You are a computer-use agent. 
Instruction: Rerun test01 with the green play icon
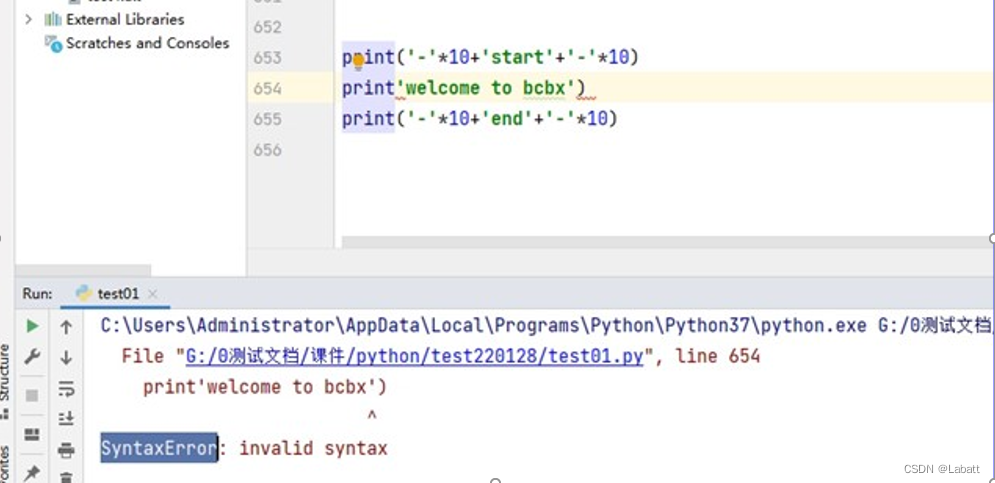click(x=32, y=326)
